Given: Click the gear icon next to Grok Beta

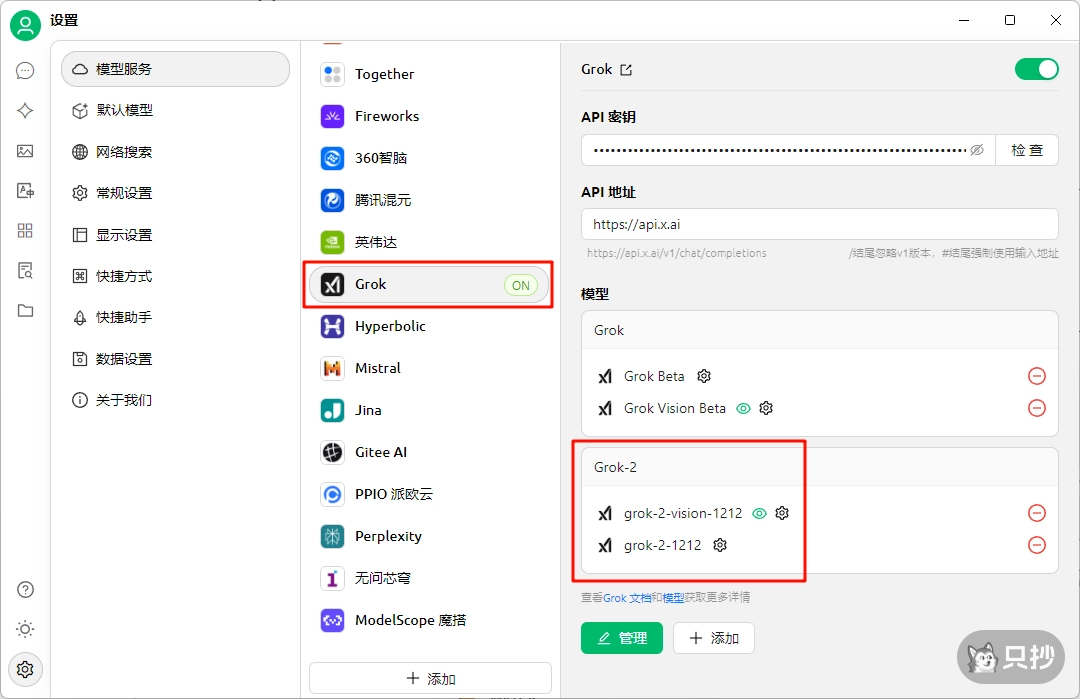Looking at the screenshot, I should [x=704, y=376].
